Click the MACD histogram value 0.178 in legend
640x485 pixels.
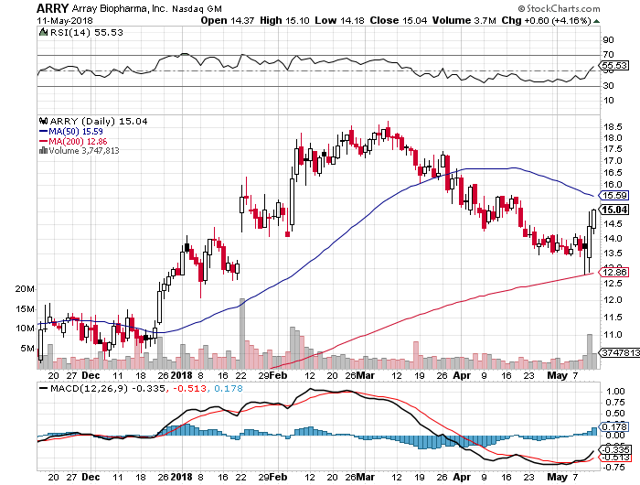[228, 388]
